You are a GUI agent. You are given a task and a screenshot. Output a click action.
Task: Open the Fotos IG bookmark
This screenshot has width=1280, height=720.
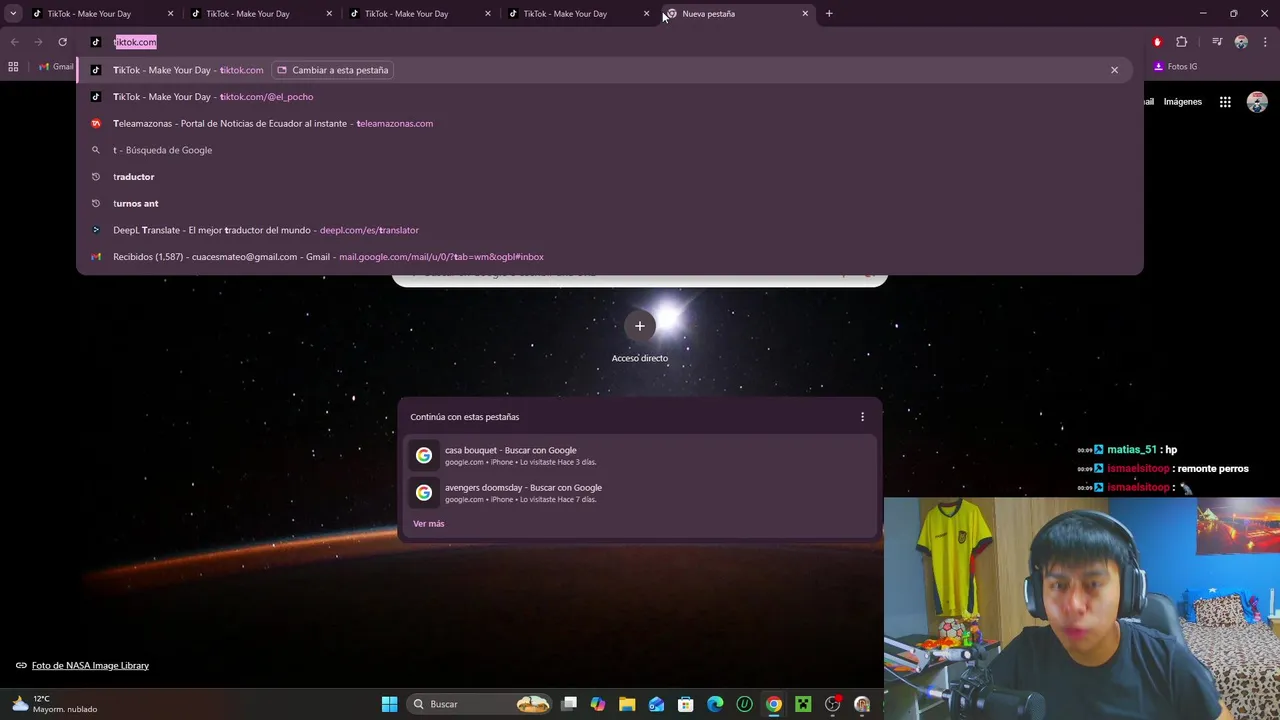tap(1175, 67)
